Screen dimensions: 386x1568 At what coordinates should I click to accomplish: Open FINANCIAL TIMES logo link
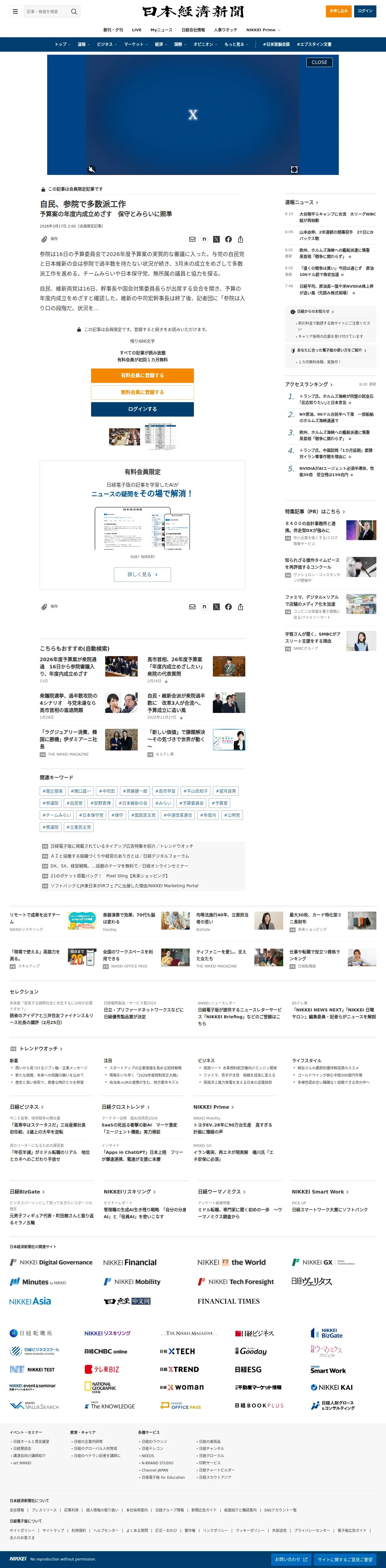coord(228,1301)
